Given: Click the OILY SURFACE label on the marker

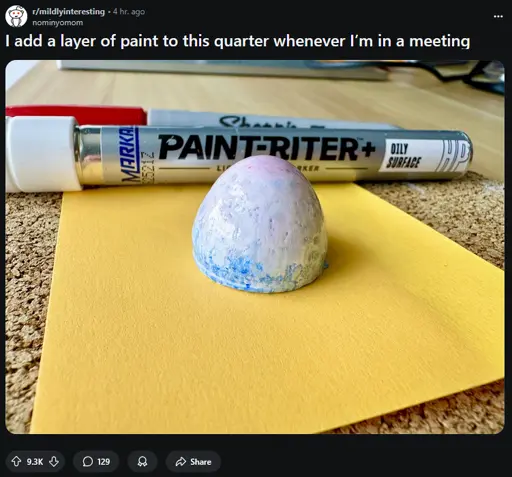Looking at the screenshot, I should (402, 155).
